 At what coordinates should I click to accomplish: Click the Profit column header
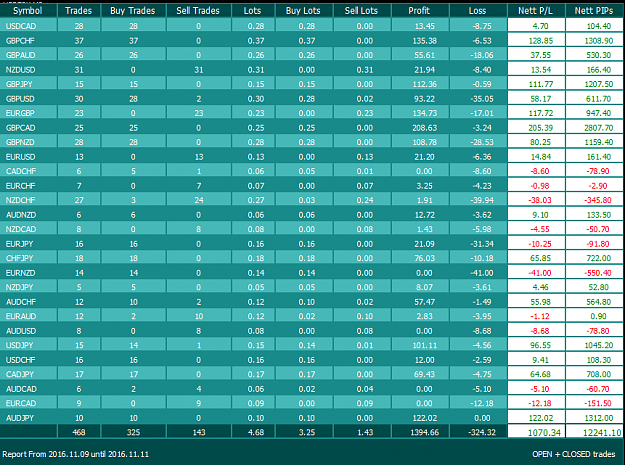pyautogui.click(x=419, y=11)
